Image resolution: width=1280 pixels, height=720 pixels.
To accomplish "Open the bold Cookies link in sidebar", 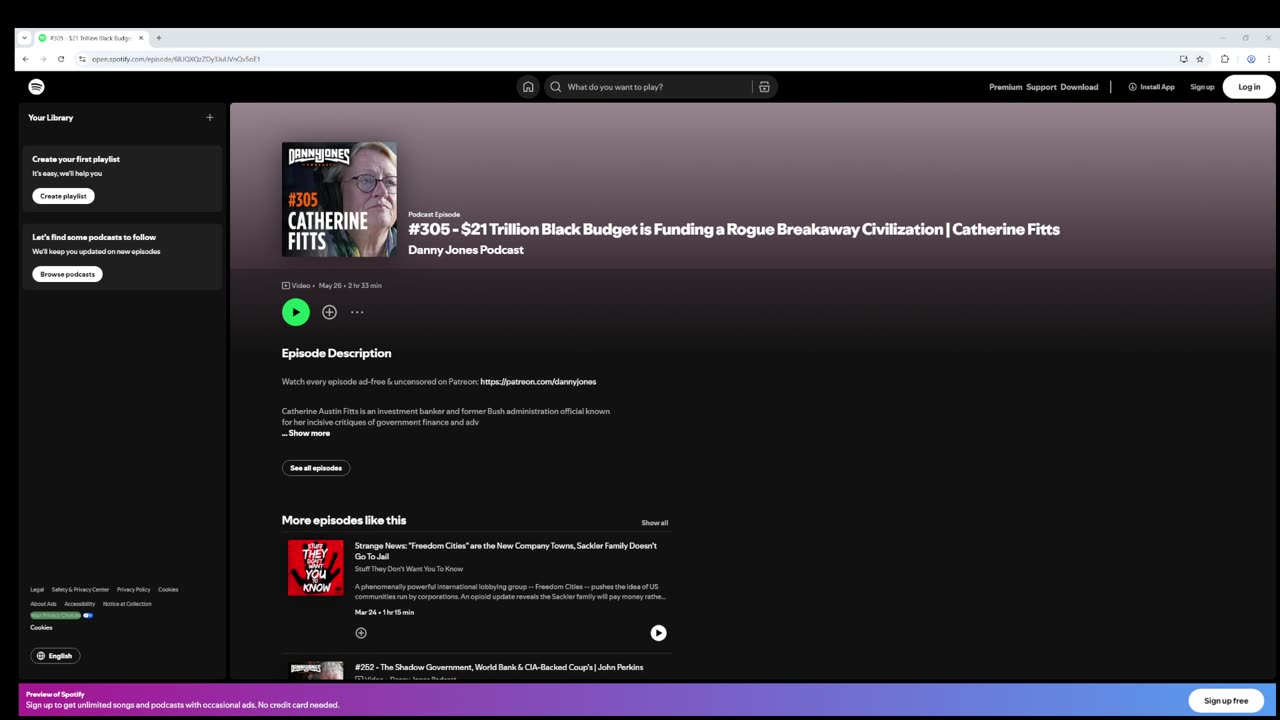I will tap(41, 628).
